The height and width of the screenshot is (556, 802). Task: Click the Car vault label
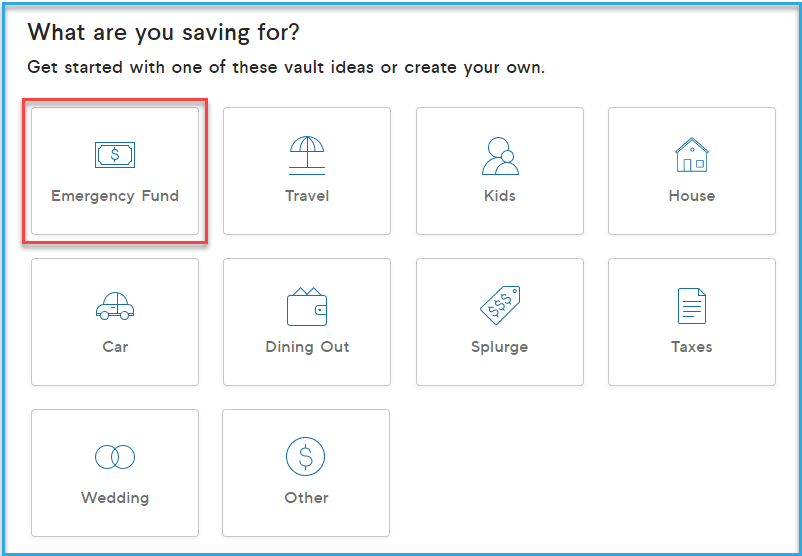[115, 347]
